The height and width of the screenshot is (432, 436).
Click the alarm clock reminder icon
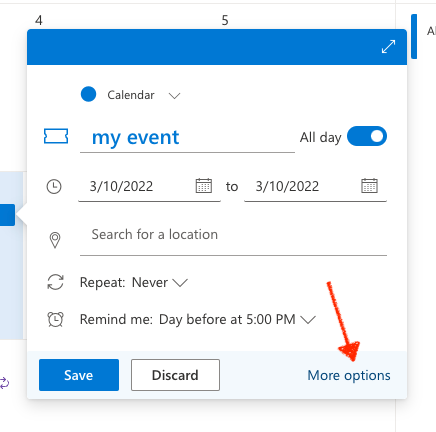pyautogui.click(x=55, y=319)
